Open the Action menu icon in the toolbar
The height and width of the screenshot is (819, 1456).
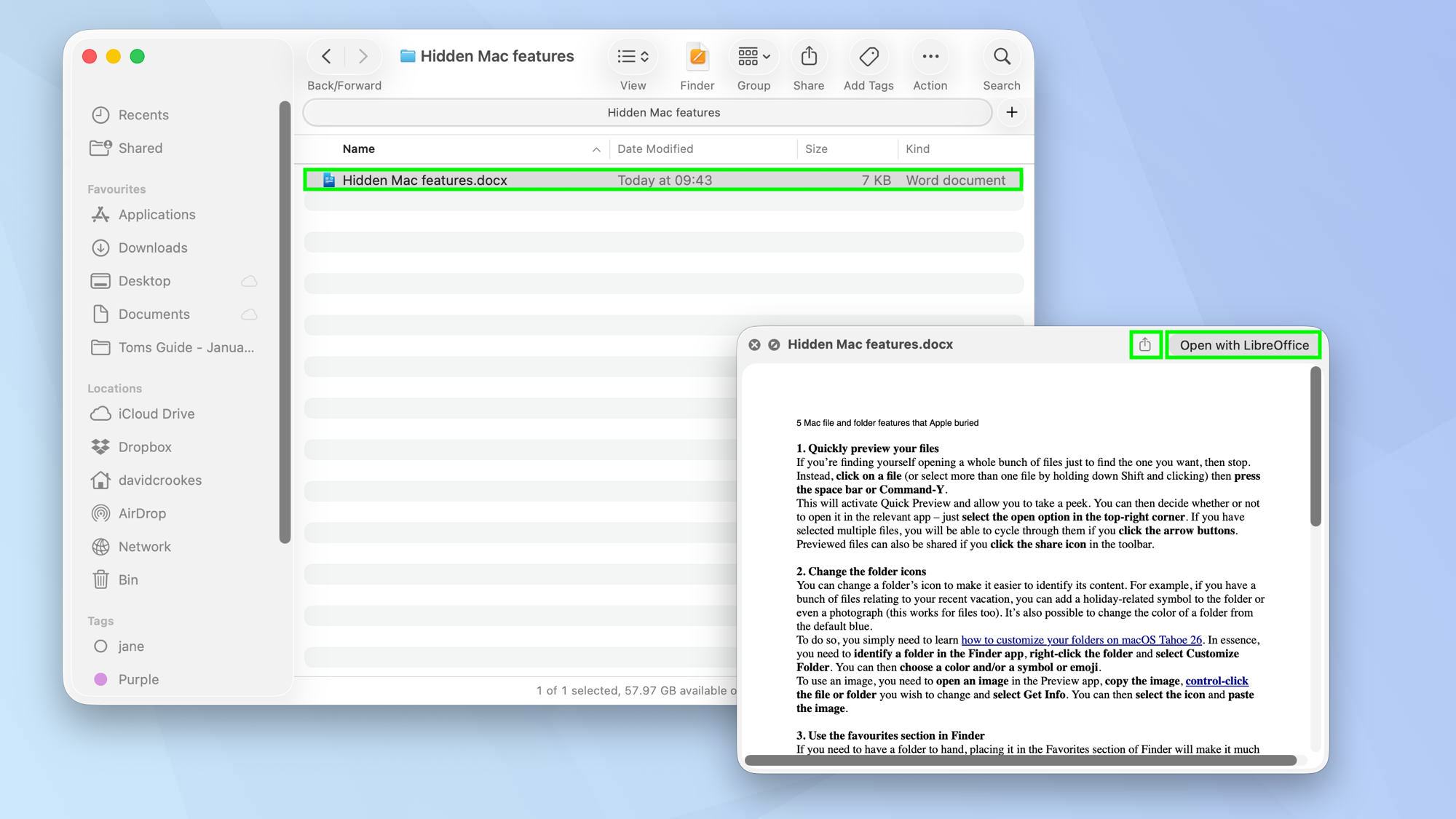tap(930, 56)
